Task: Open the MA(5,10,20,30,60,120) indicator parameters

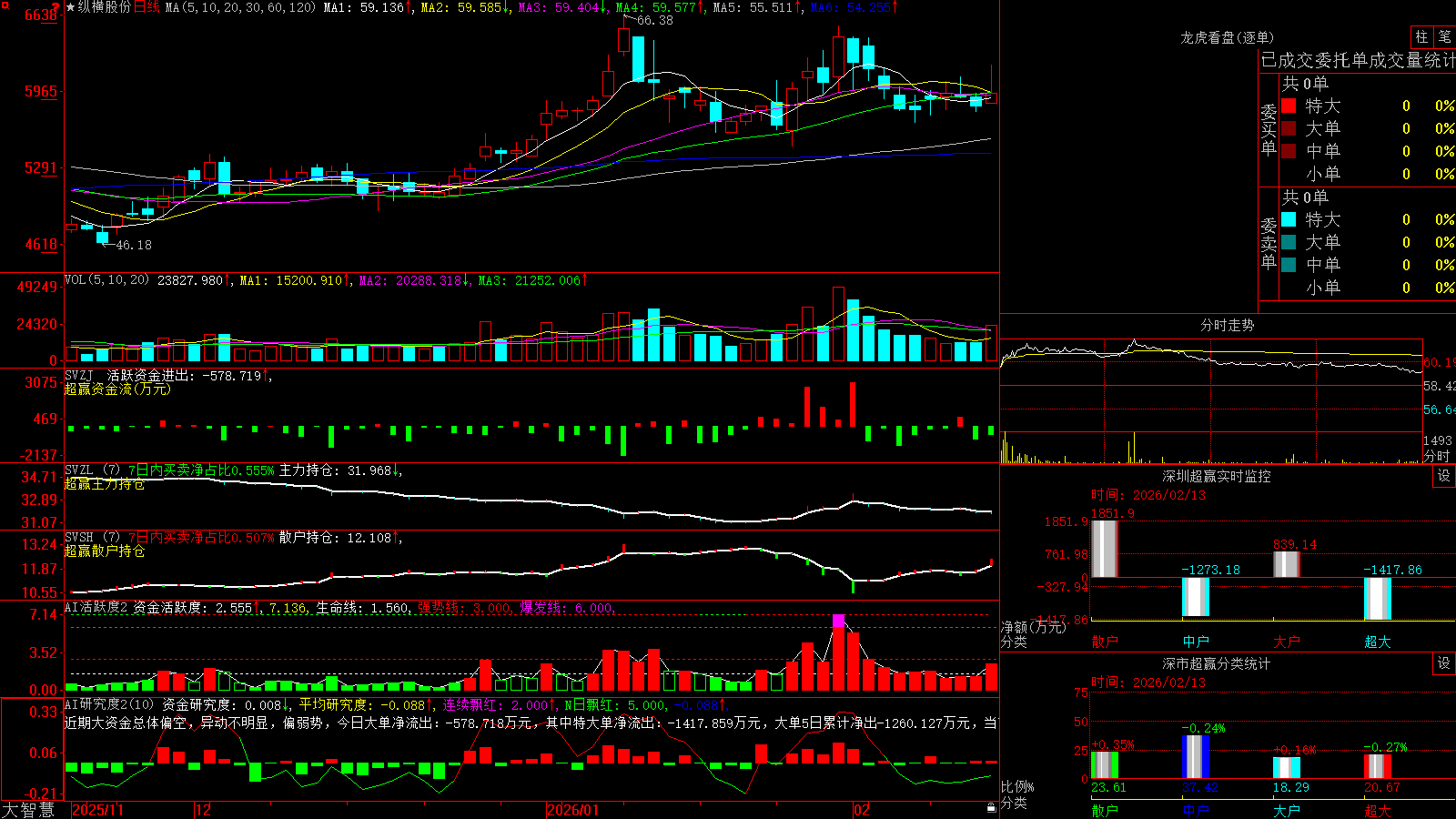Action: point(240,7)
